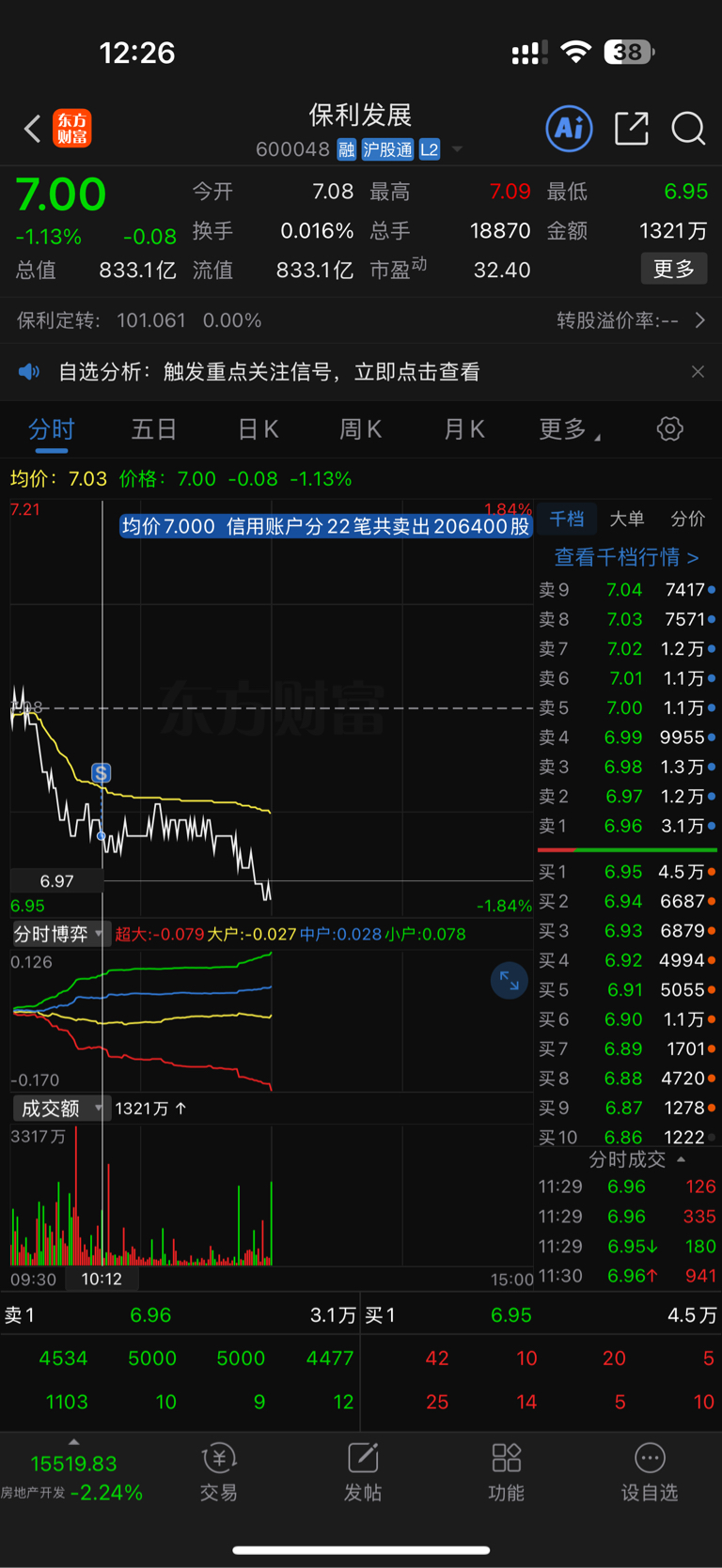Select the 买1 row at 6.95 in order book
Image resolution: width=722 pixels, height=1568 pixels.
click(627, 872)
